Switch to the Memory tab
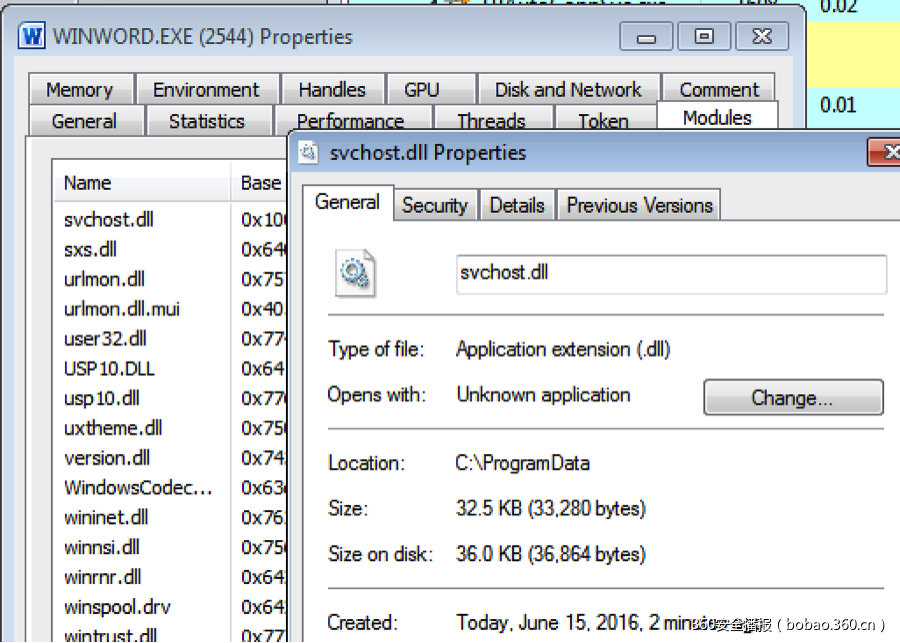Image resolution: width=900 pixels, height=643 pixels. pyautogui.click(x=79, y=90)
